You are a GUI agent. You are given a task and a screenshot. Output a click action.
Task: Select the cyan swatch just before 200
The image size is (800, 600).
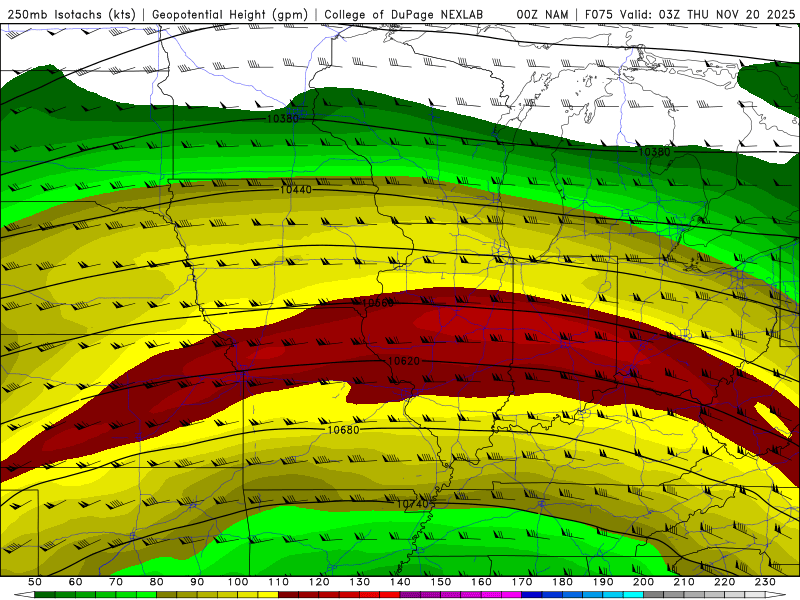coord(633,594)
